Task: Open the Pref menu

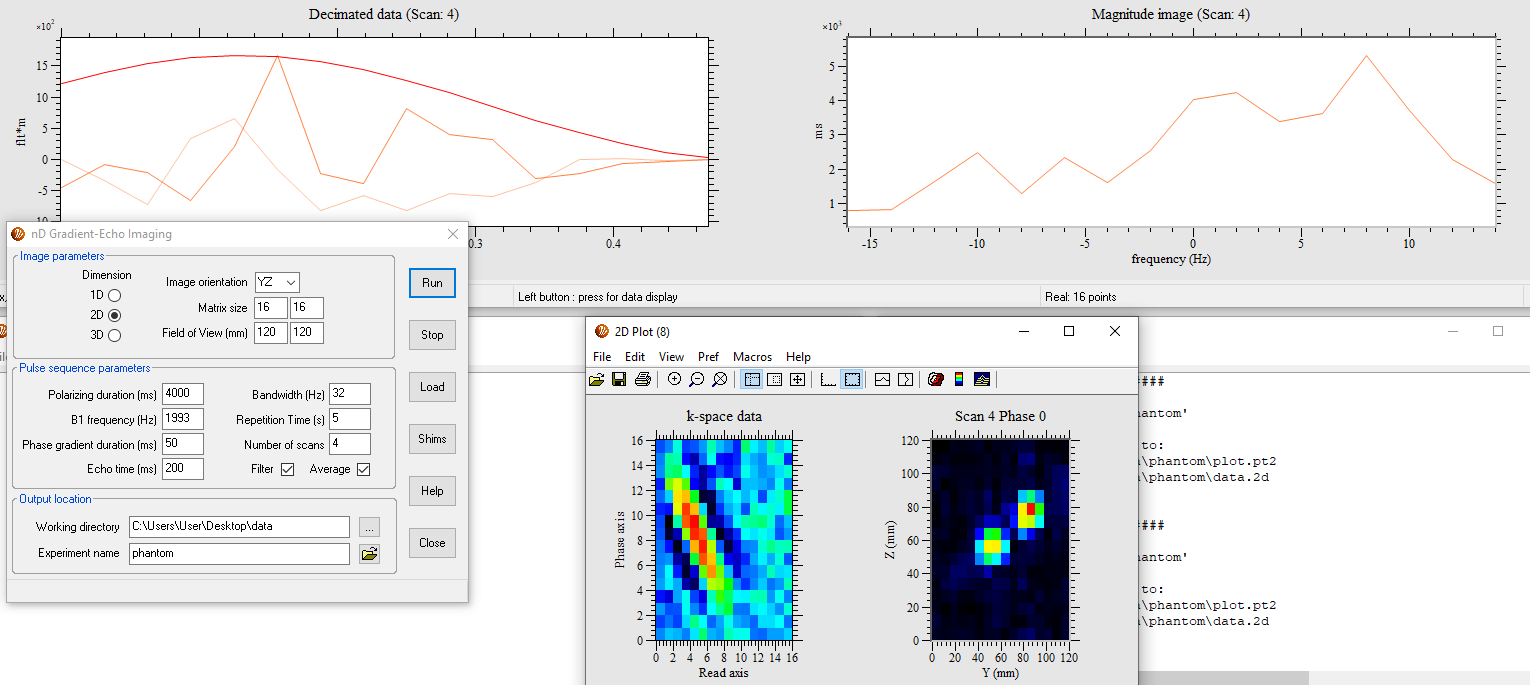Action: (708, 356)
